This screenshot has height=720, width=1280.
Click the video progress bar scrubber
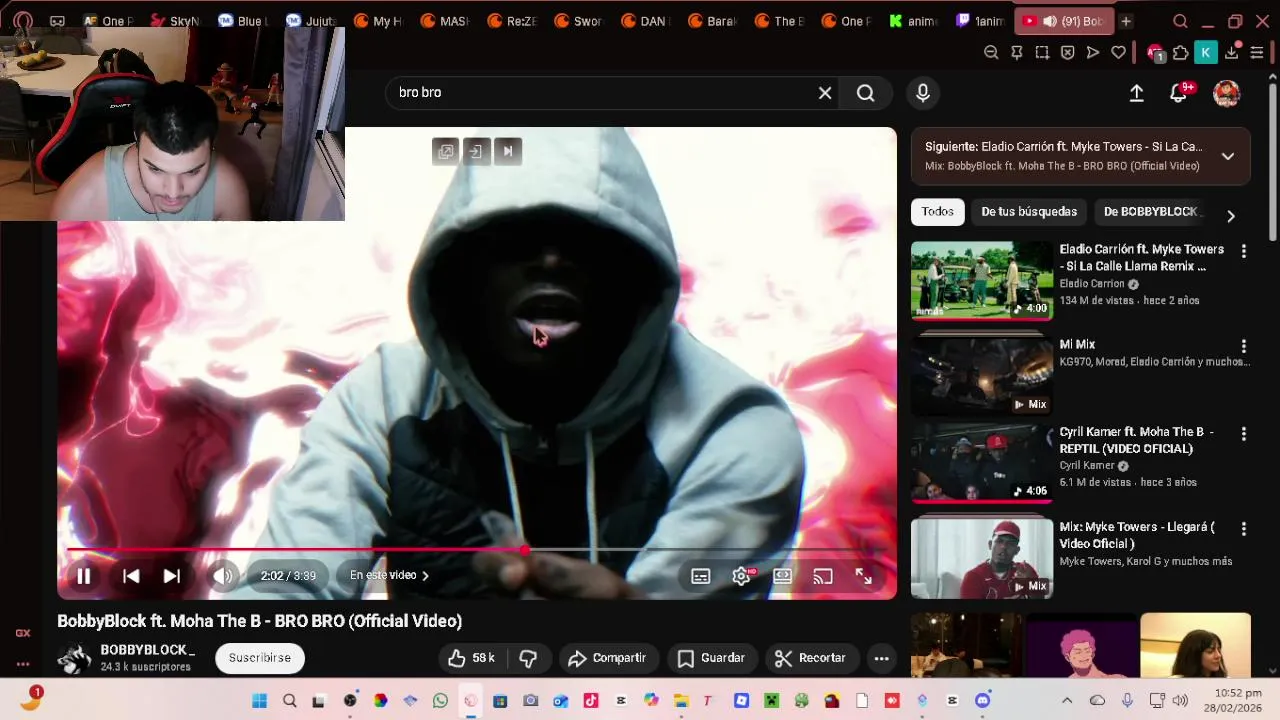click(525, 550)
